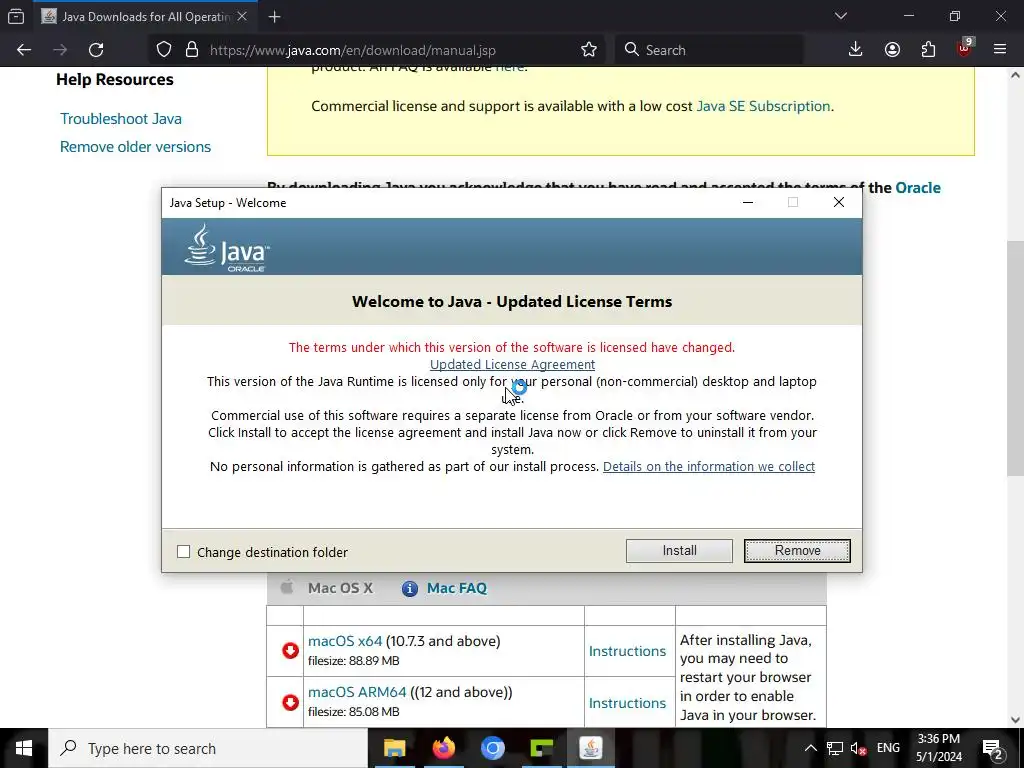
Task: Focus the Firefox Search box
Action: click(709, 50)
